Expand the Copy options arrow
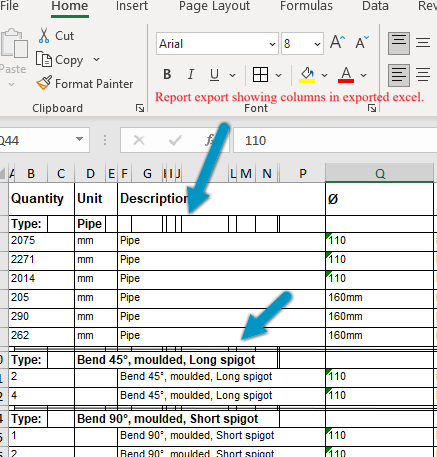 pyautogui.click(x=96, y=60)
